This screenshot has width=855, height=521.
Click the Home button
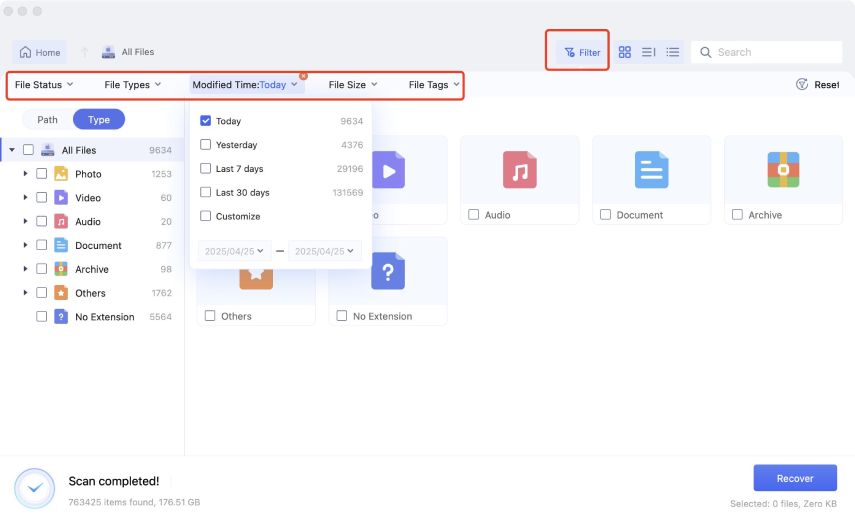pyautogui.click(x=39, y=52)
